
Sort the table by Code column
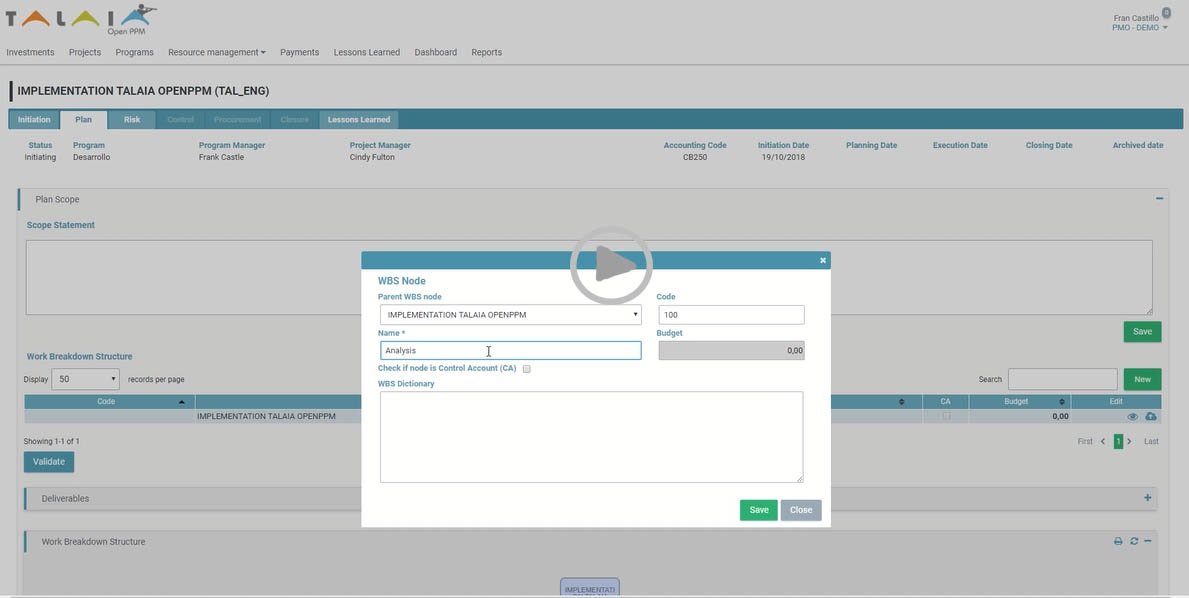pyautogui.click(x=109, y=402)
